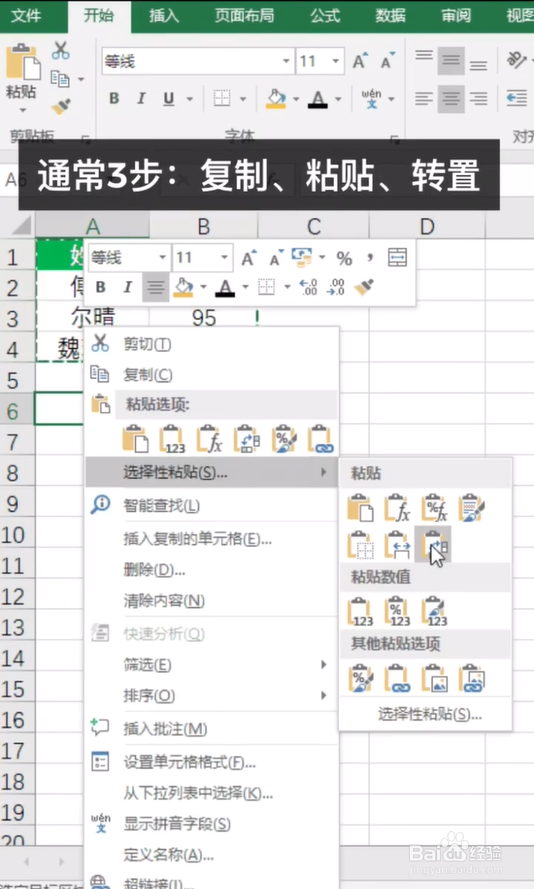Choose Paste Link icon under 其他粘贴选项
Image resolution: width=534 pixels, height=889 pixels.
(x=397, y=679)
